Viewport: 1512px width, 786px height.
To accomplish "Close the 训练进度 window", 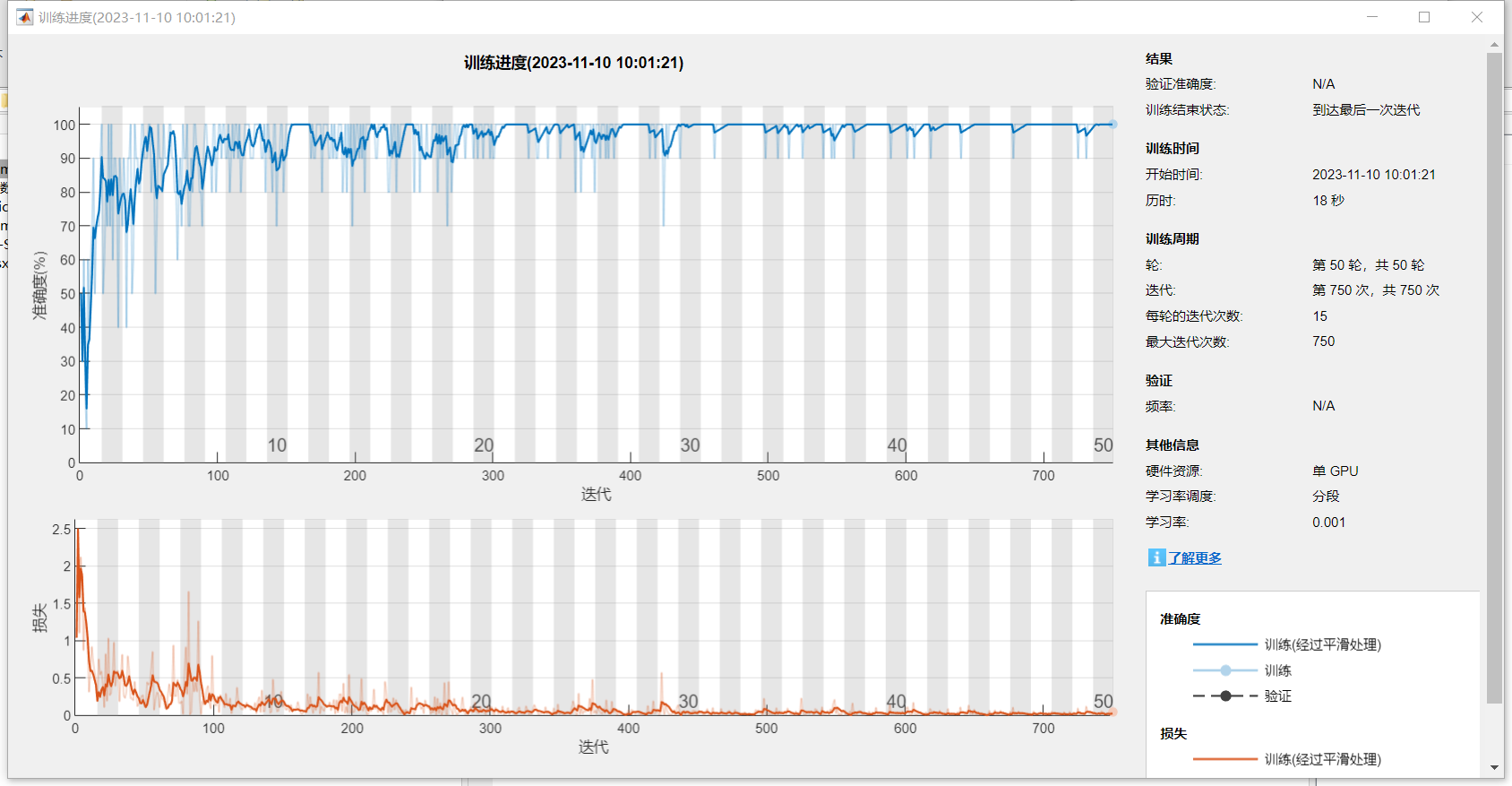I will 1477,17.
